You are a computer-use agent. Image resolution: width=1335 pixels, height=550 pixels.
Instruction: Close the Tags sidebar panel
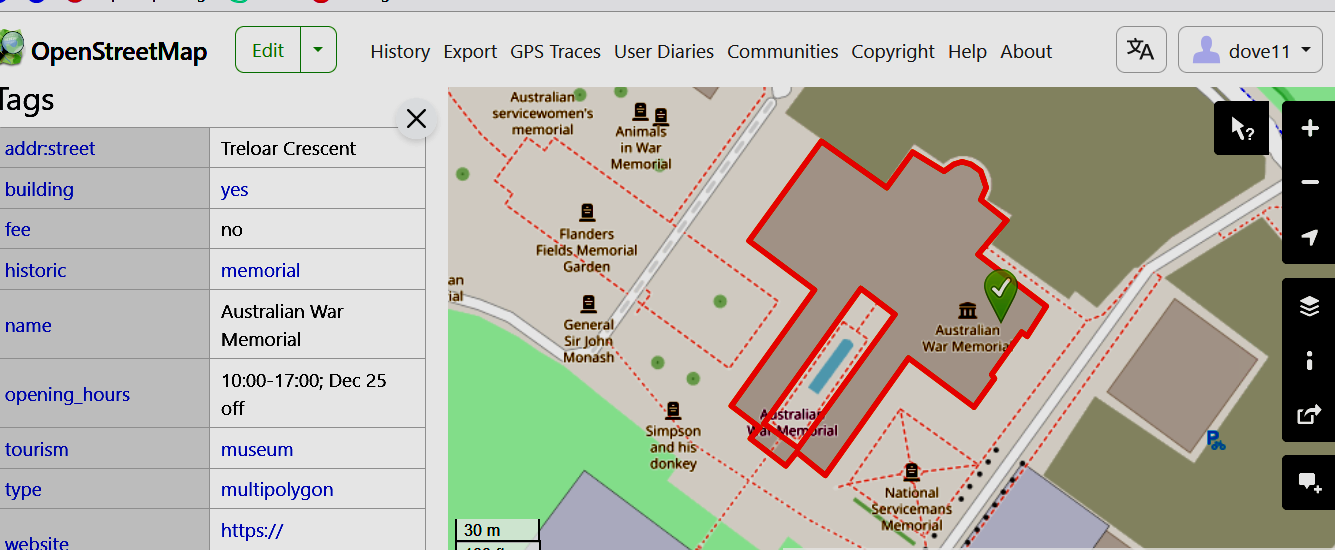point(416,119)
